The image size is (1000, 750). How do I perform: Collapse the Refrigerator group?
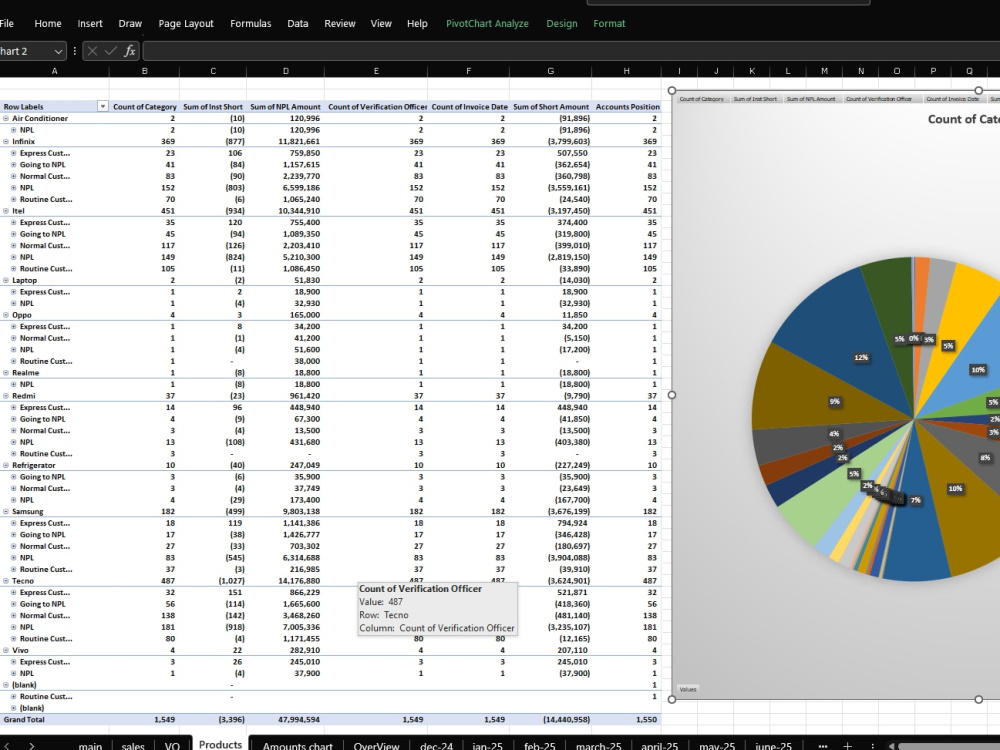(x=6, y=465)
